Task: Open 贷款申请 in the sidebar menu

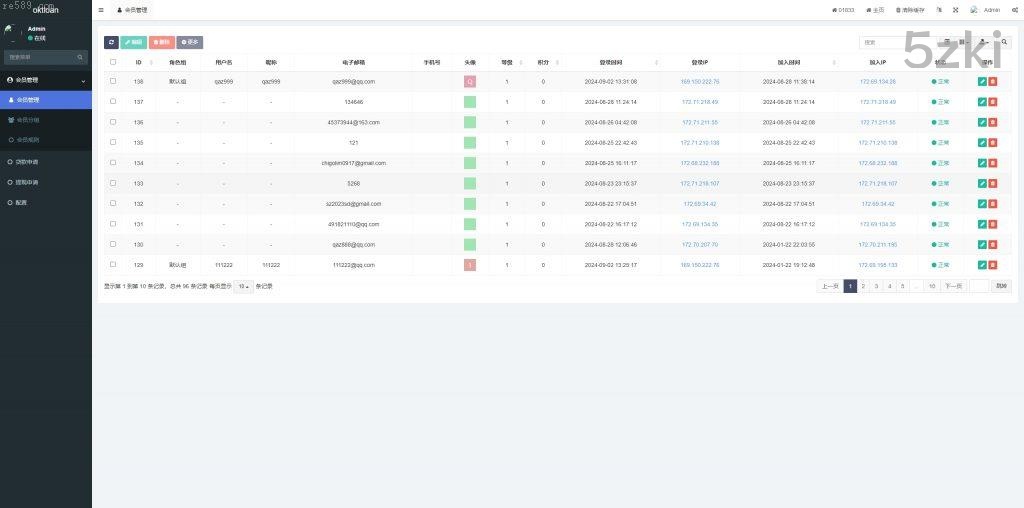Action: coord(28,161)
